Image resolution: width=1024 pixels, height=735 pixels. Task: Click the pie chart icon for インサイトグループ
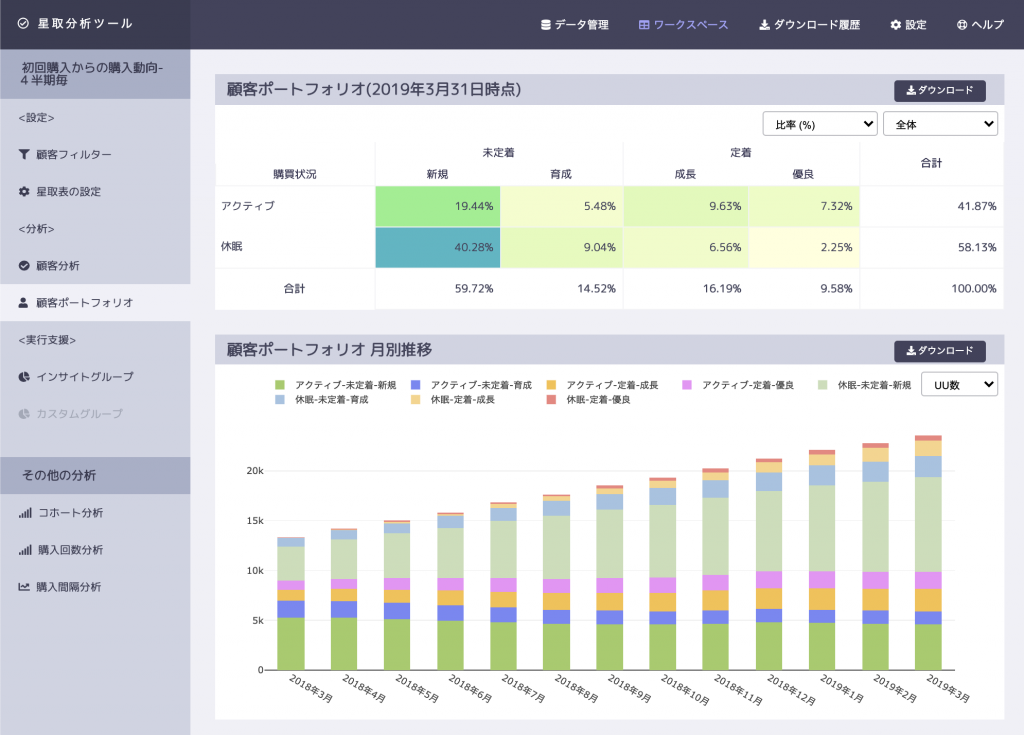24,376
